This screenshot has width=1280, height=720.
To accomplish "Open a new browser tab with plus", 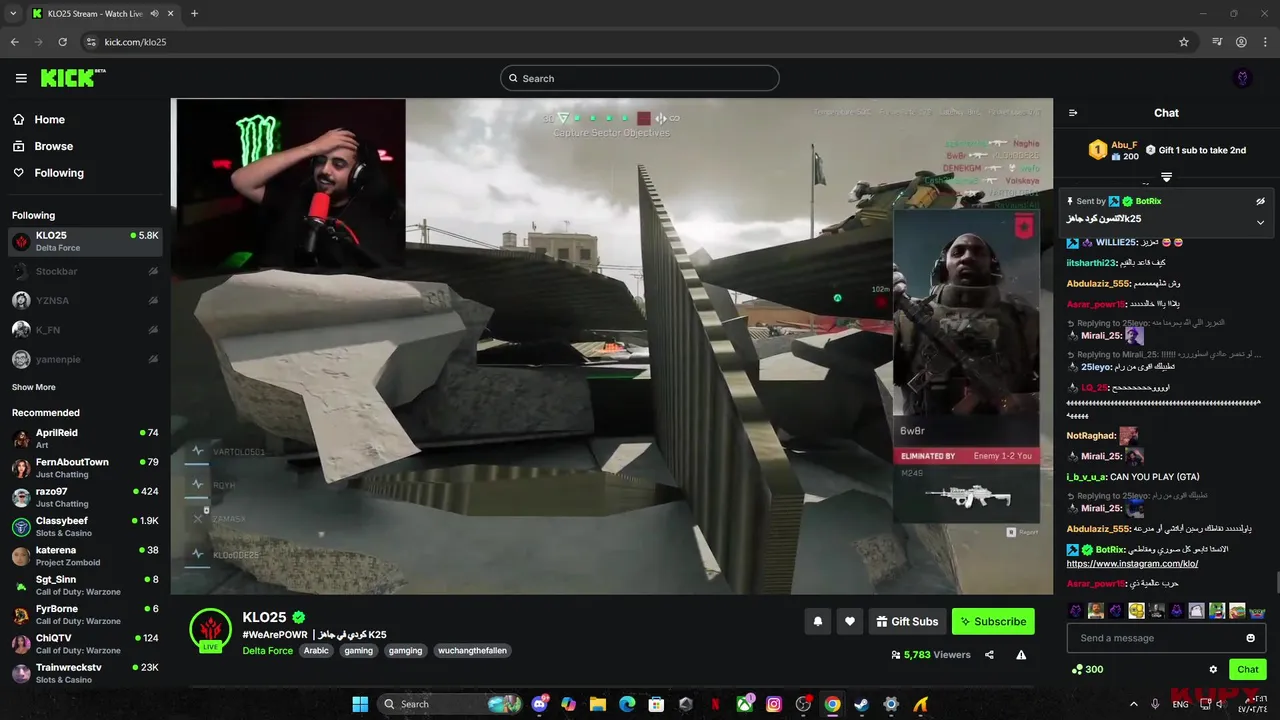I will point(194,14).
